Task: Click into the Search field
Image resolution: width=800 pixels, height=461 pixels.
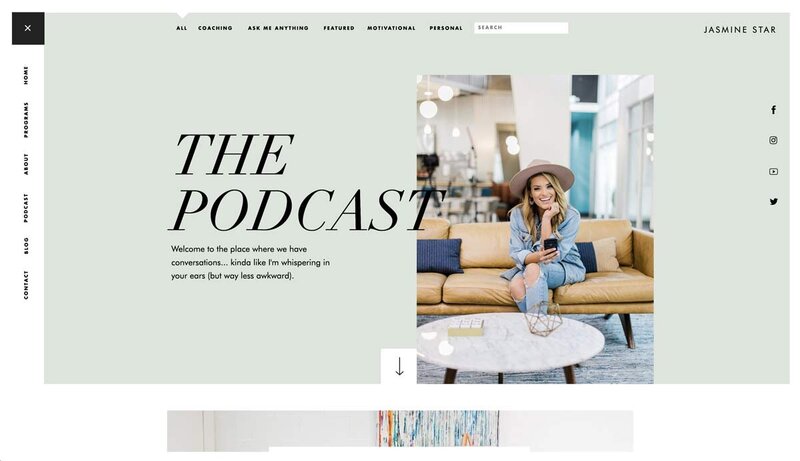Action: tap(521, 28)
